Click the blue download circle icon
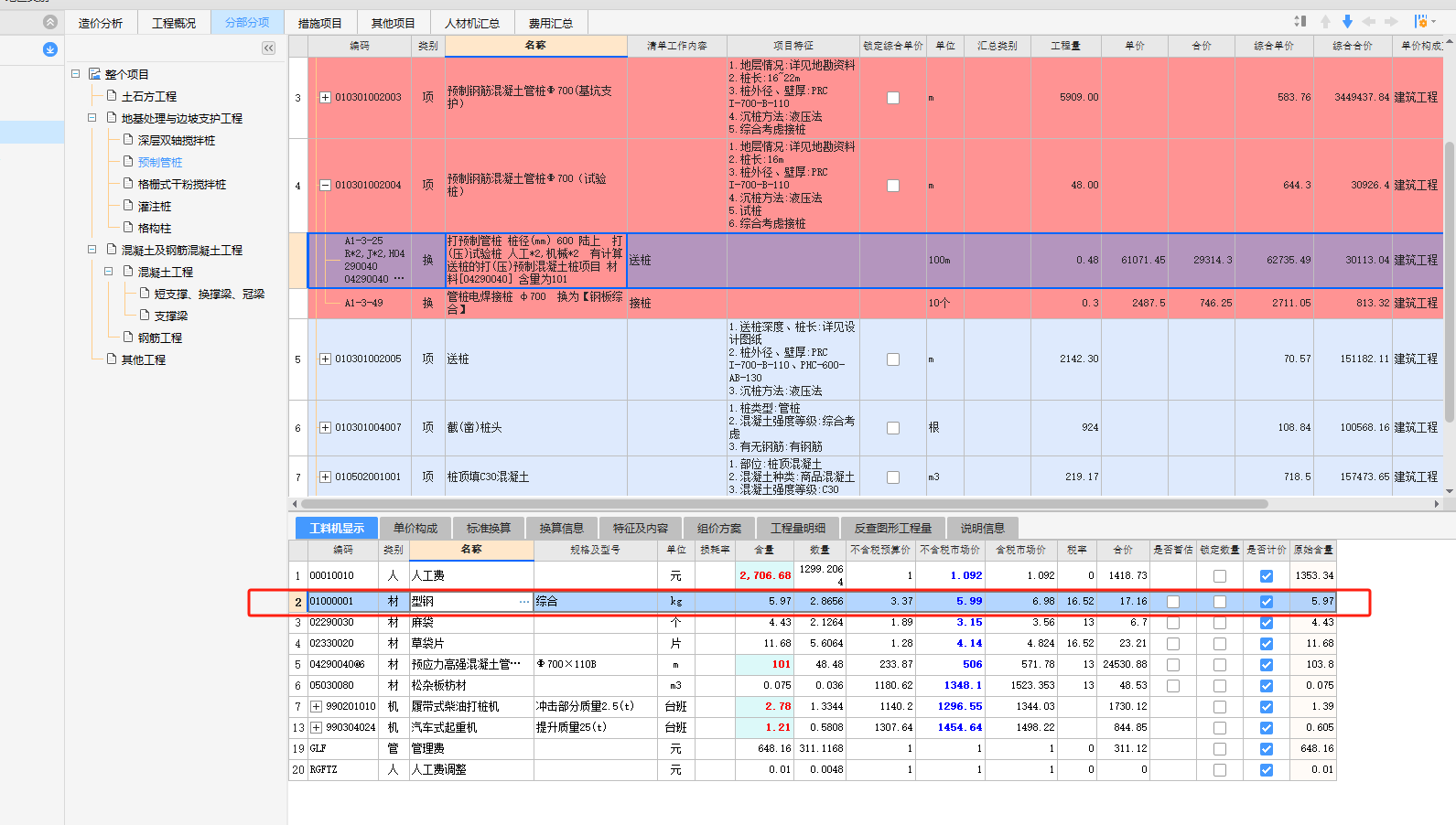The height and width of the screenshot is (825, 1456). coord(50,49)
